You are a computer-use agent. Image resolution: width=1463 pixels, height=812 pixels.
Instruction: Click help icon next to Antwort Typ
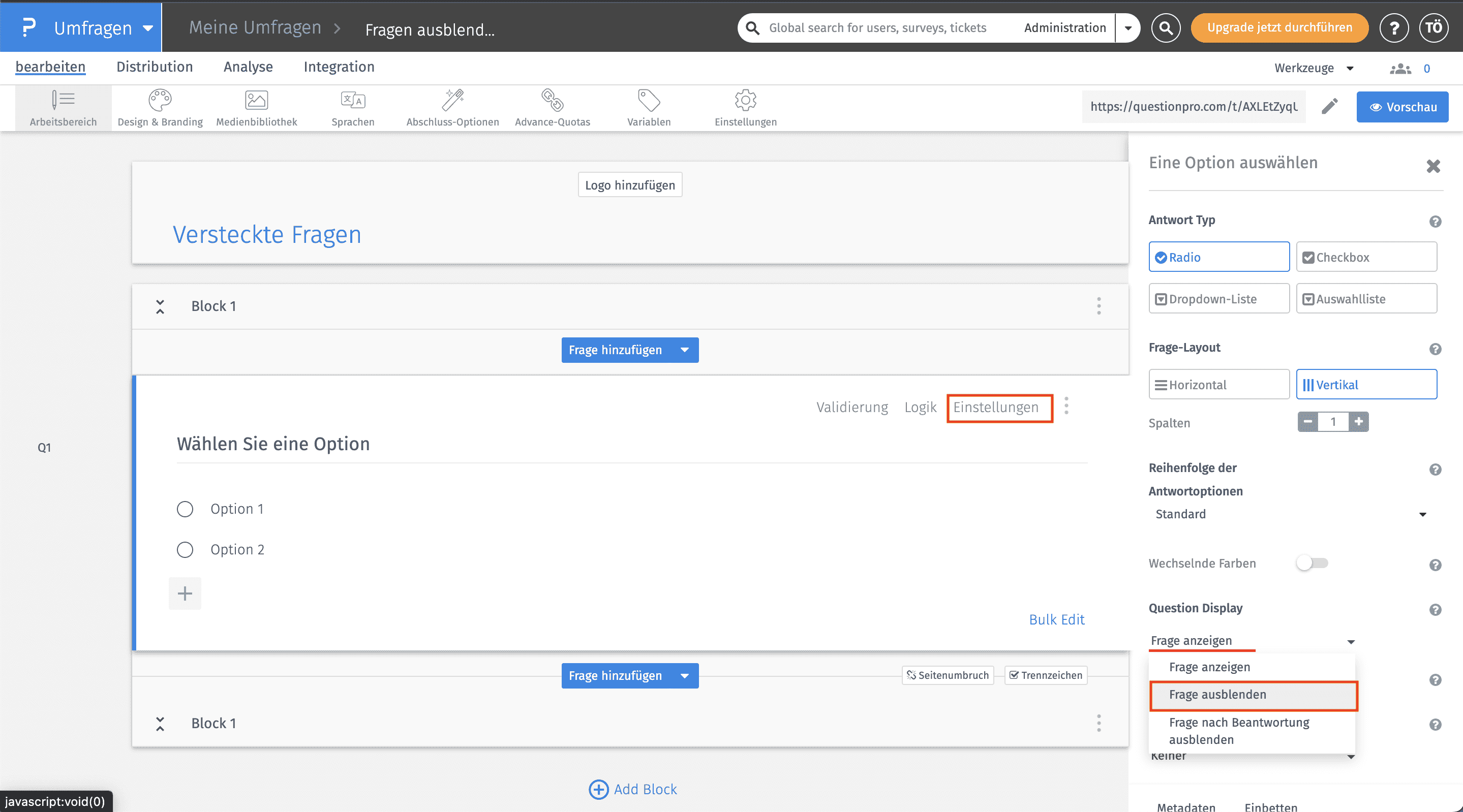[1435, 222]
